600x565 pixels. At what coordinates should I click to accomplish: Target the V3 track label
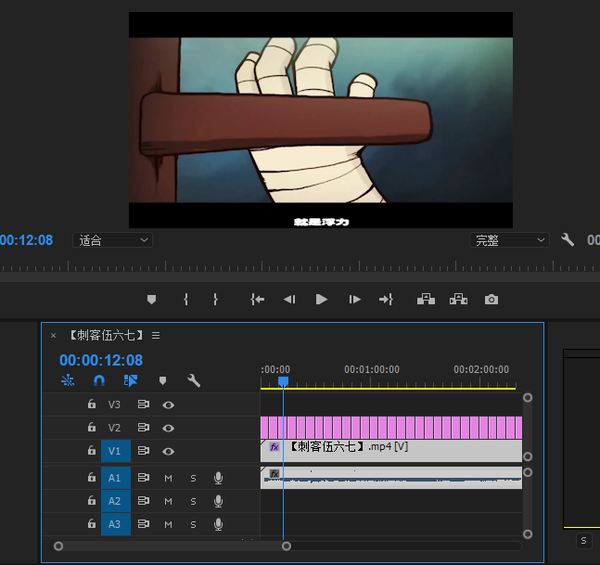114,404
